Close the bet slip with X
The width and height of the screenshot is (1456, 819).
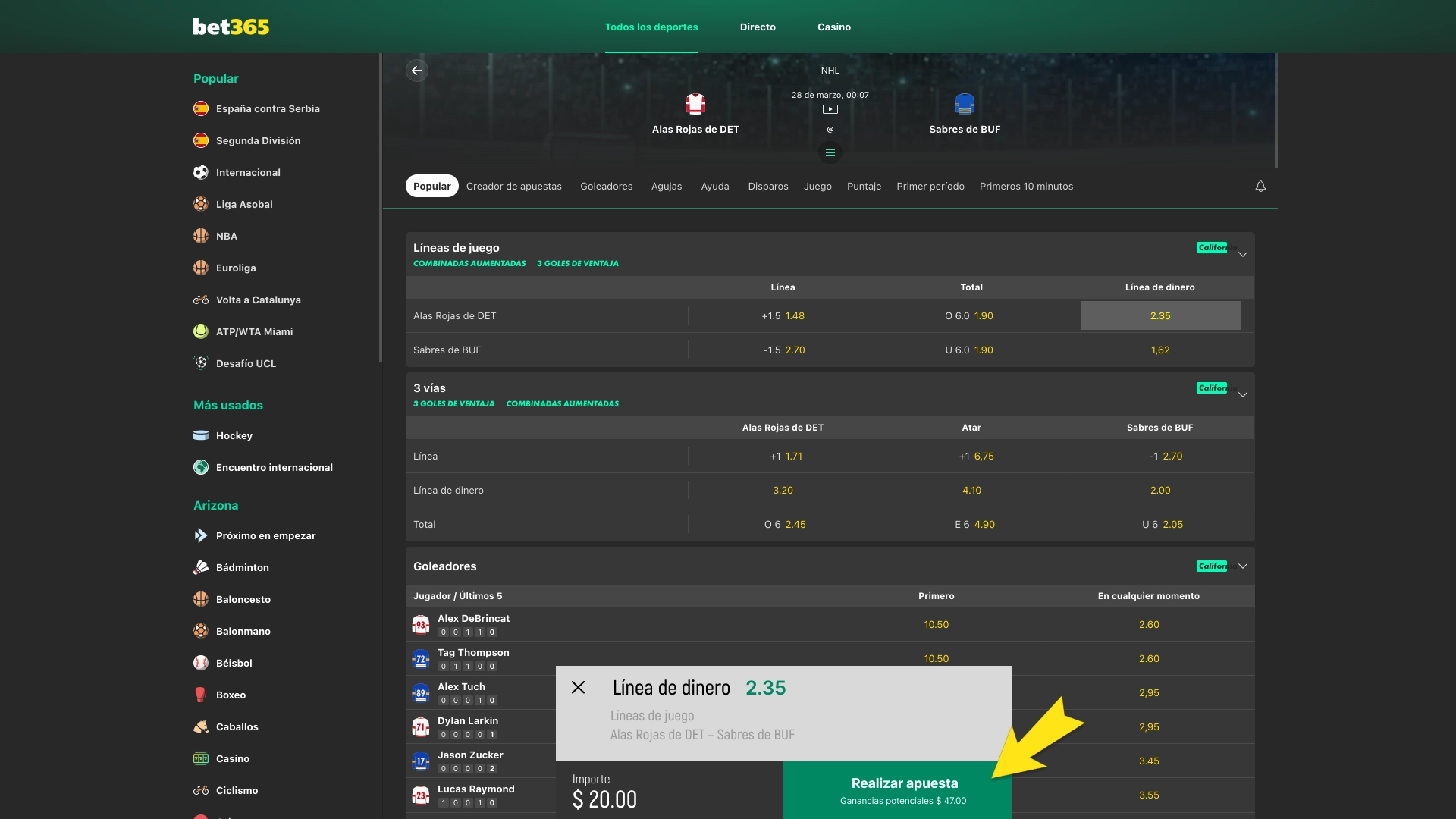[x=578, y=687]
